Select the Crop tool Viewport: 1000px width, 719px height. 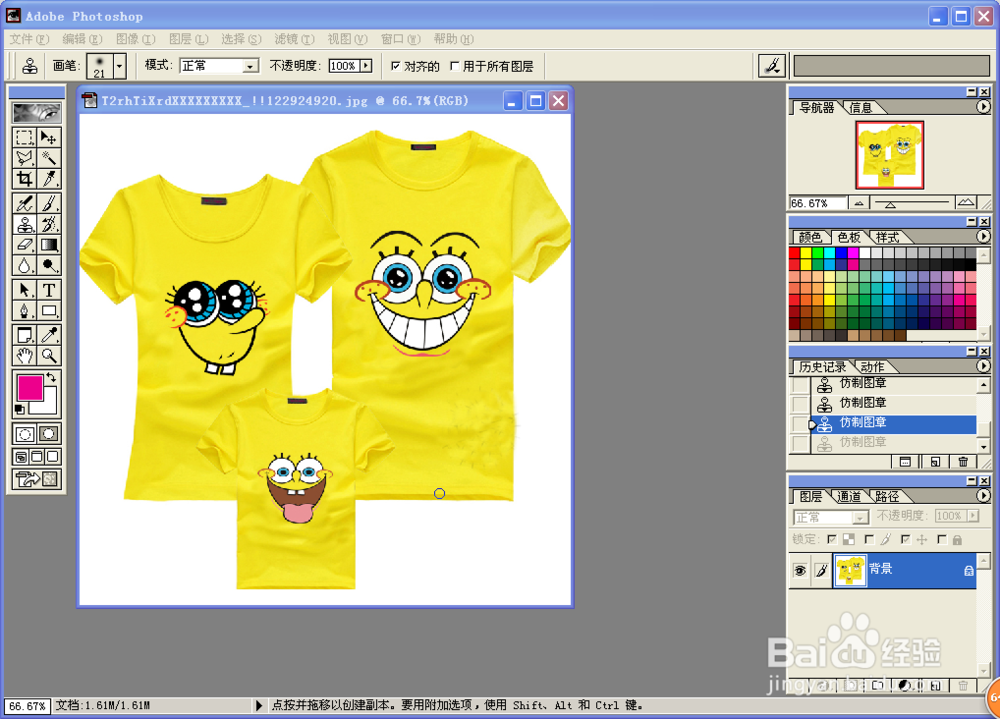click(x=24, y=178)
